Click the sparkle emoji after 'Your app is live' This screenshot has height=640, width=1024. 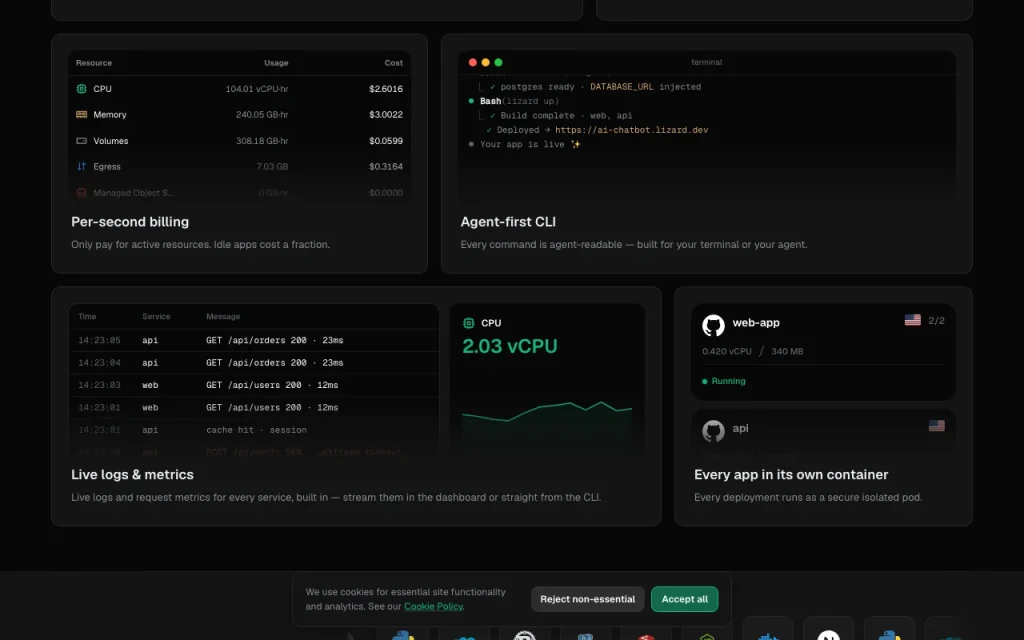575,144
